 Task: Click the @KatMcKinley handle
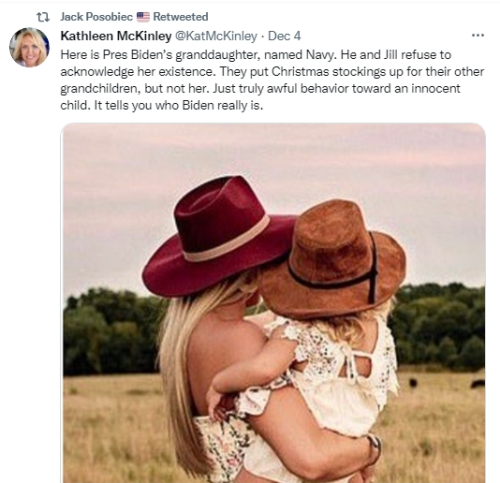tap(216, 36)
